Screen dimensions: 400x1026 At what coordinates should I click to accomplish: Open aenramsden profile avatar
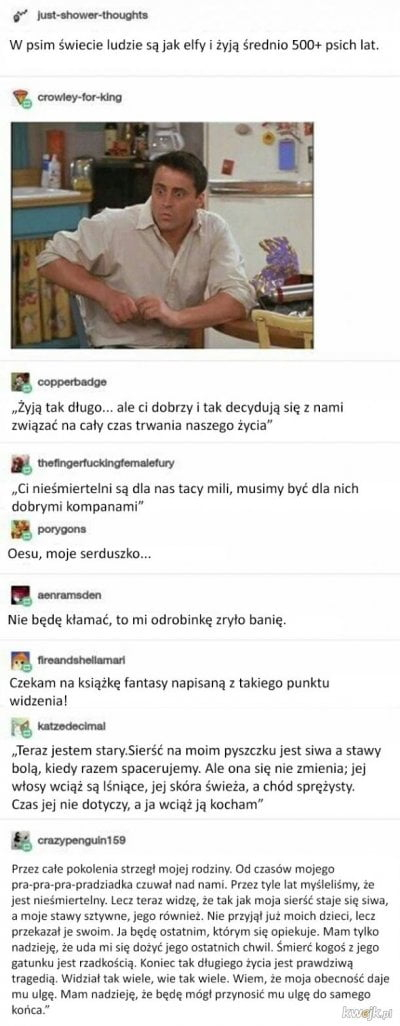pos(21,595)
